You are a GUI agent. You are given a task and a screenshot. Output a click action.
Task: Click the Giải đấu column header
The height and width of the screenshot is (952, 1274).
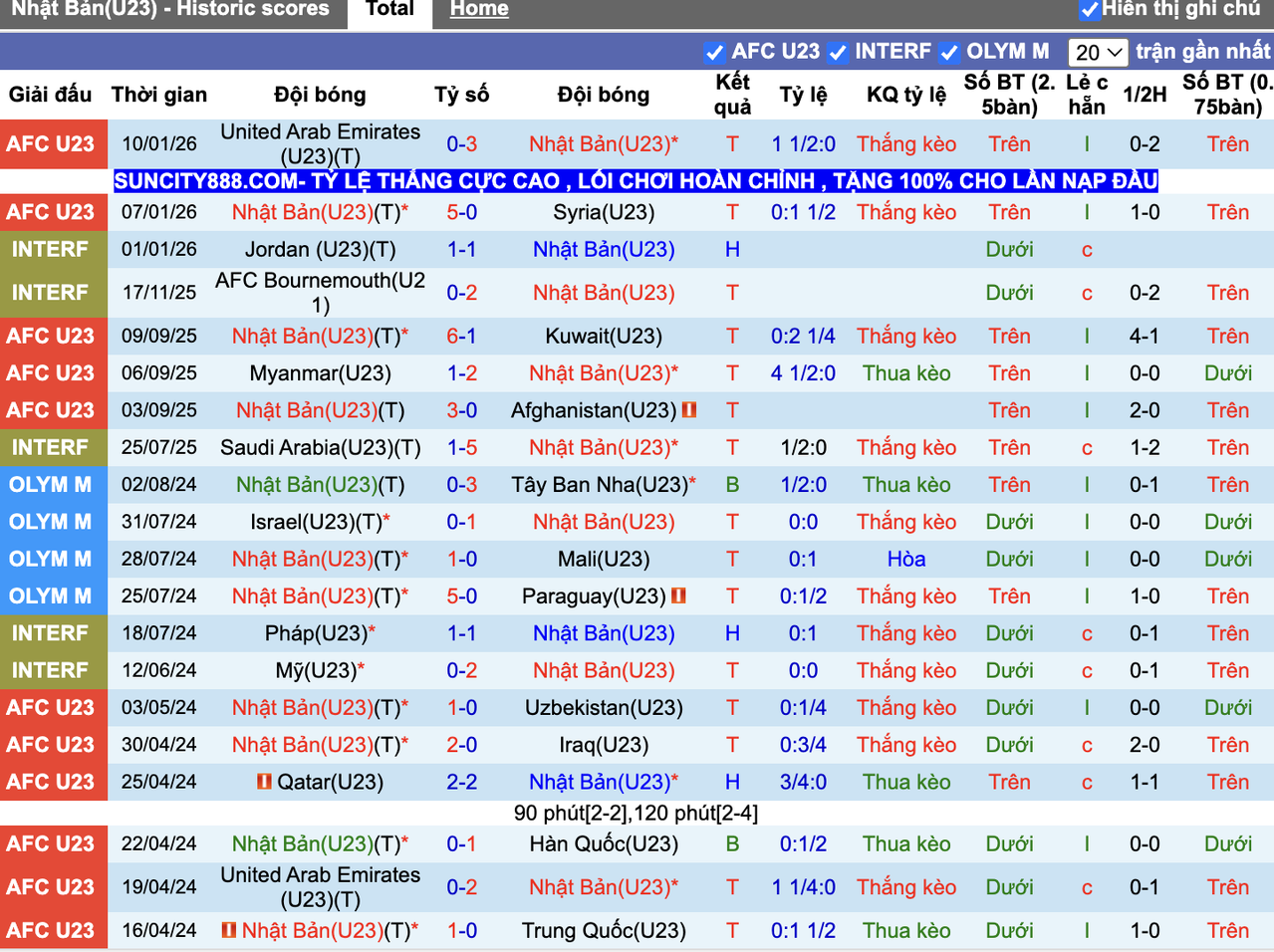[50, 95]
